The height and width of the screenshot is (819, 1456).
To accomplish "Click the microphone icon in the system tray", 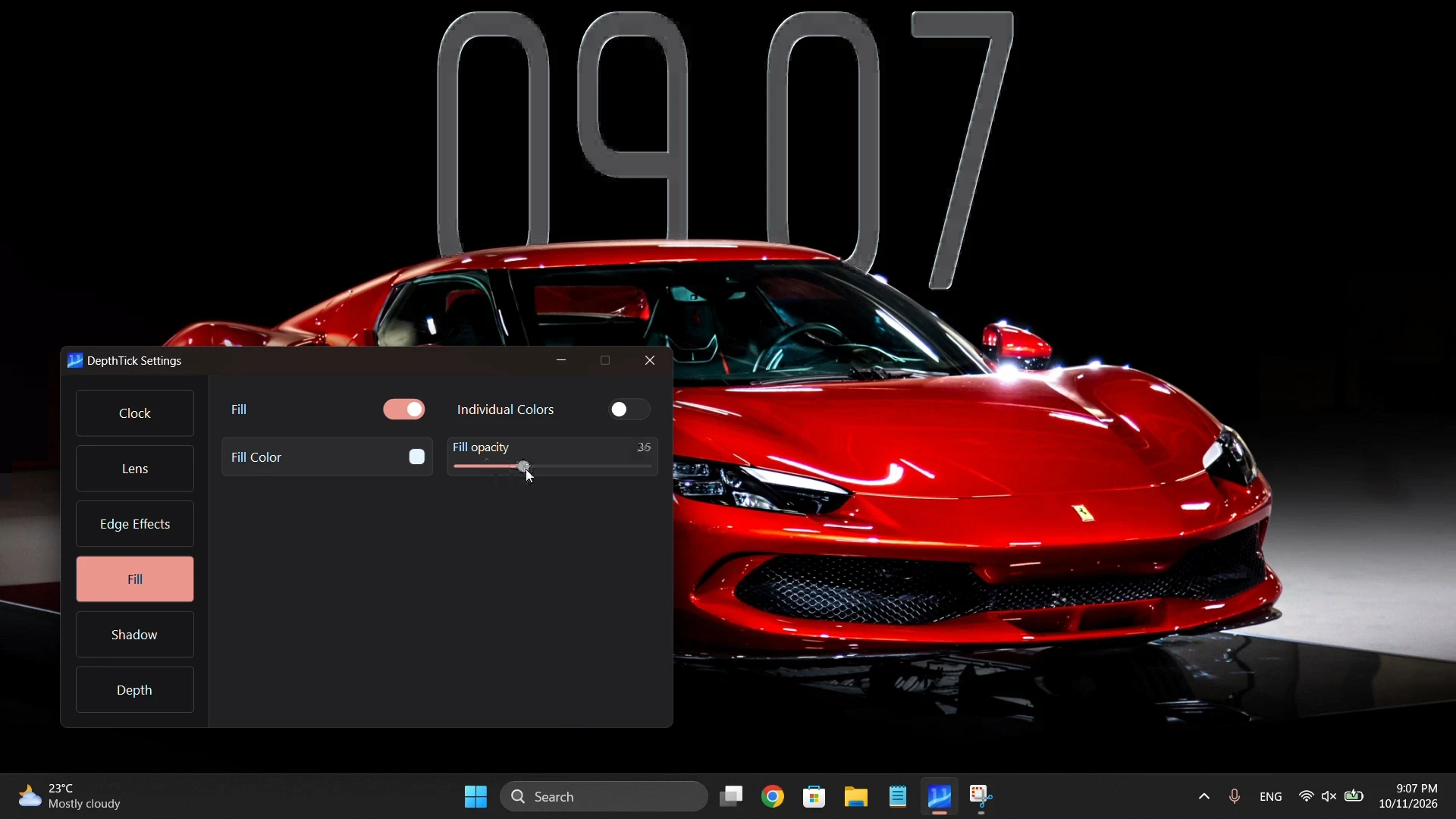I will [1235, 797].
